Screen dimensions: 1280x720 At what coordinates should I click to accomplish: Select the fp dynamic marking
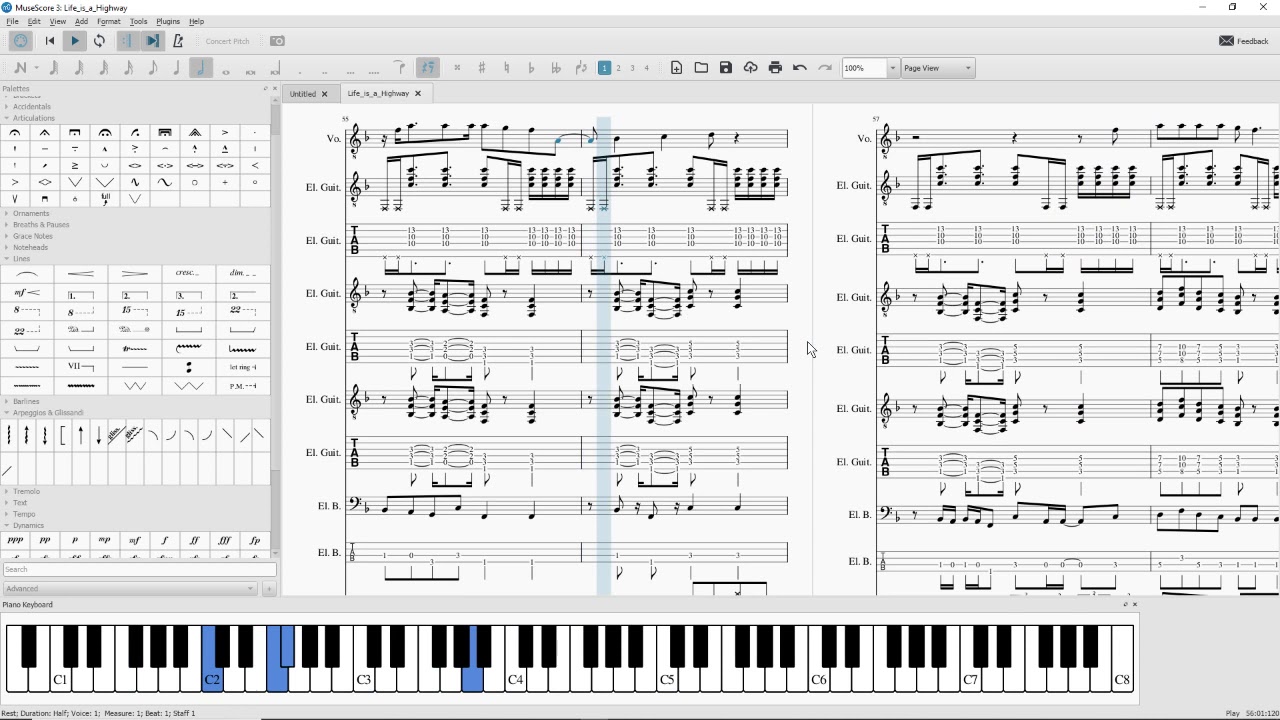click(255, 540)
